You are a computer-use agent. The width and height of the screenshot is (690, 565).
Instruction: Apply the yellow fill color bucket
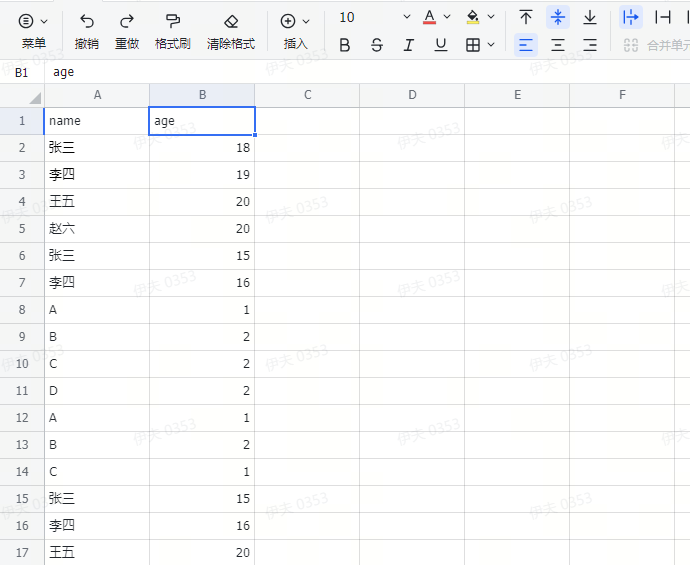[x=473, y=17]
